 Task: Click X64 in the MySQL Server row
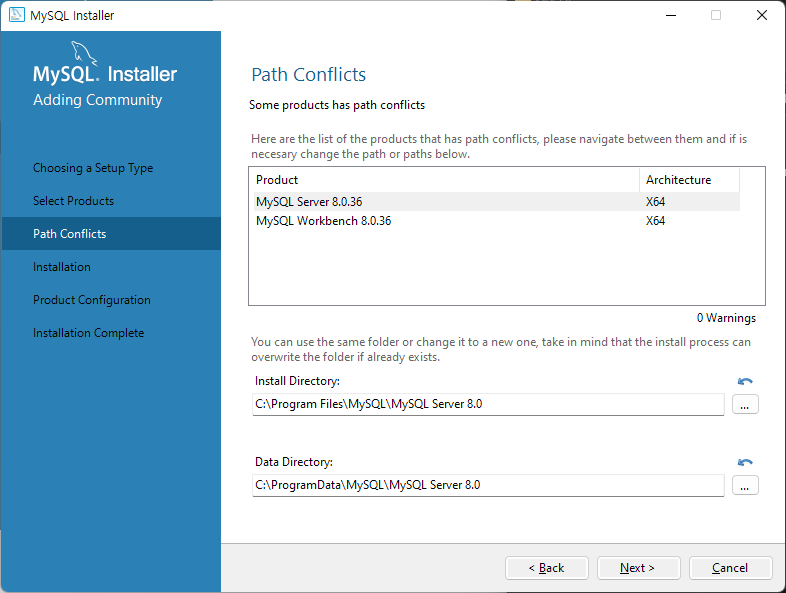pos(655,202)
